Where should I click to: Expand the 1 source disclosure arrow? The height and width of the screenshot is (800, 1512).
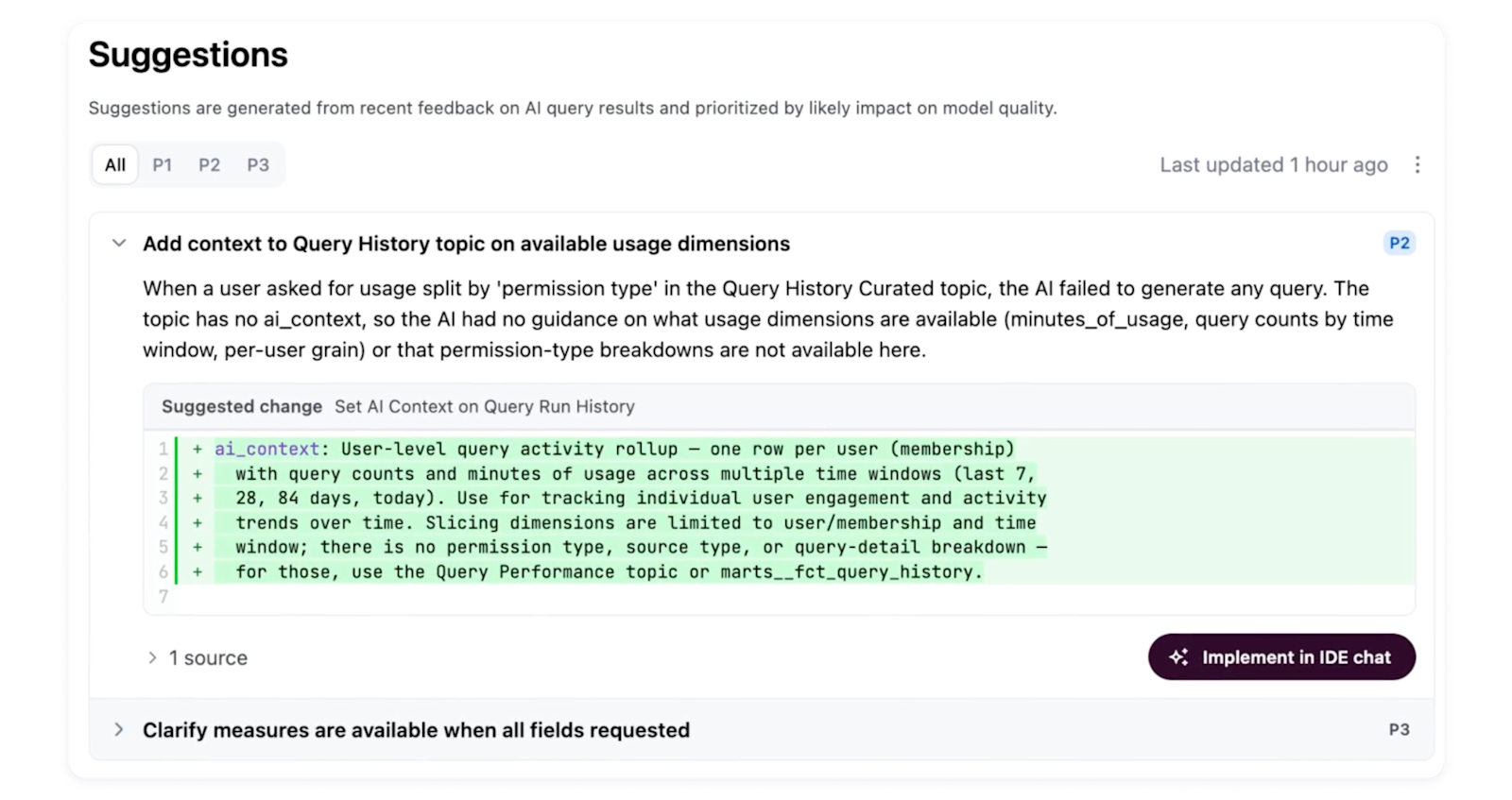pos(152,657)
